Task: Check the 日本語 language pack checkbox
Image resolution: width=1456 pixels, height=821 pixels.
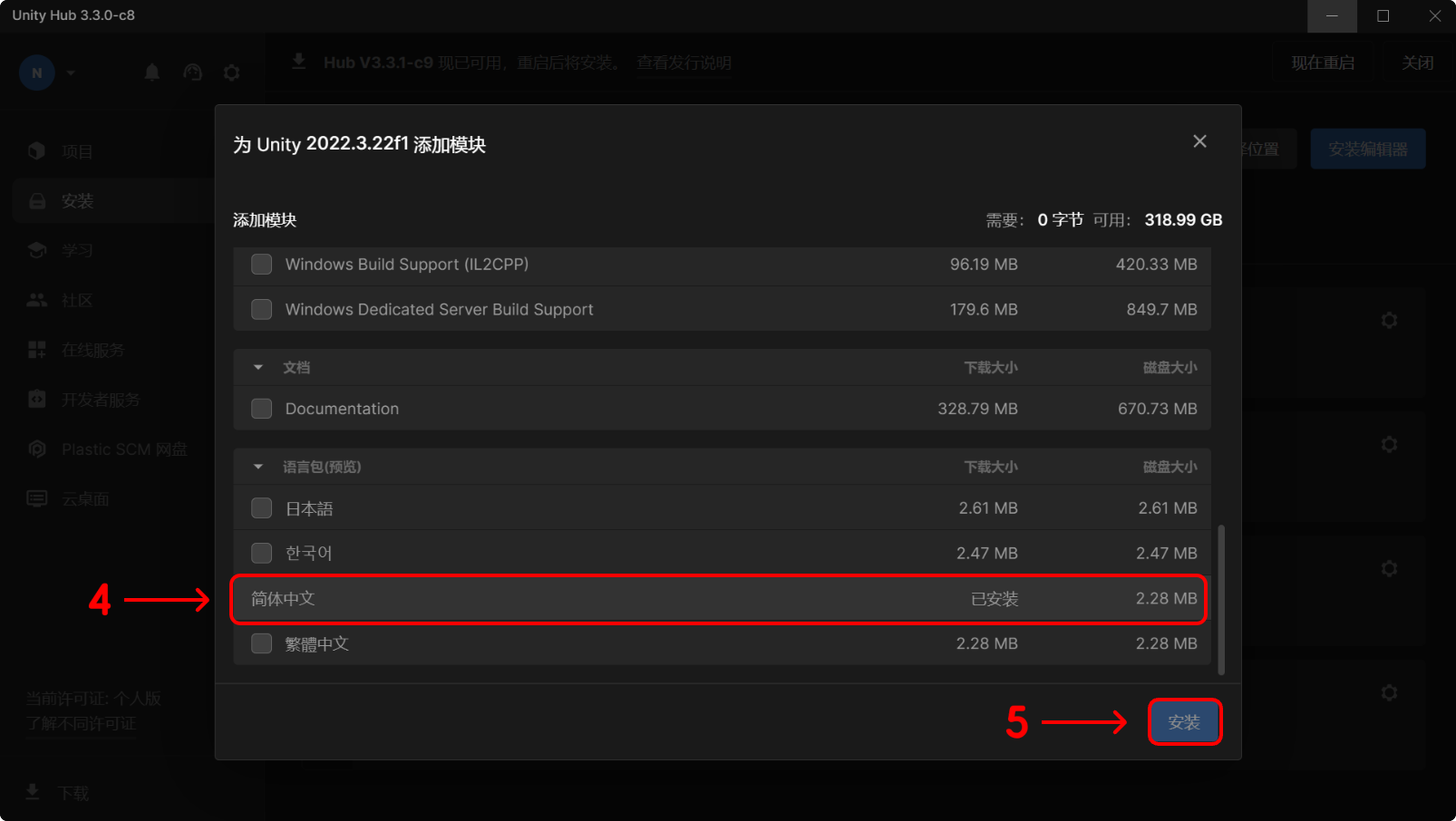Action: click(262, 507)
